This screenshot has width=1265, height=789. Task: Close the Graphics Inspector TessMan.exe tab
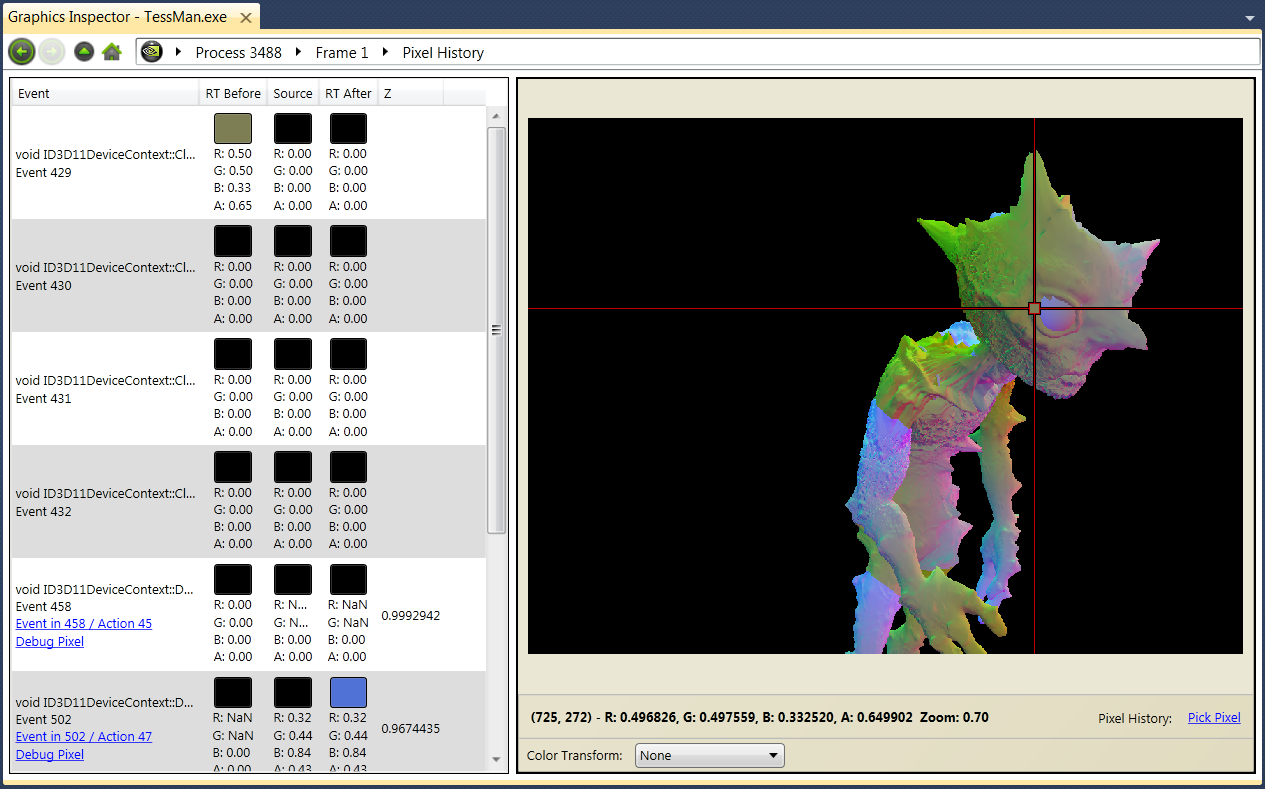pyautogui.click(x=247, y=18)
